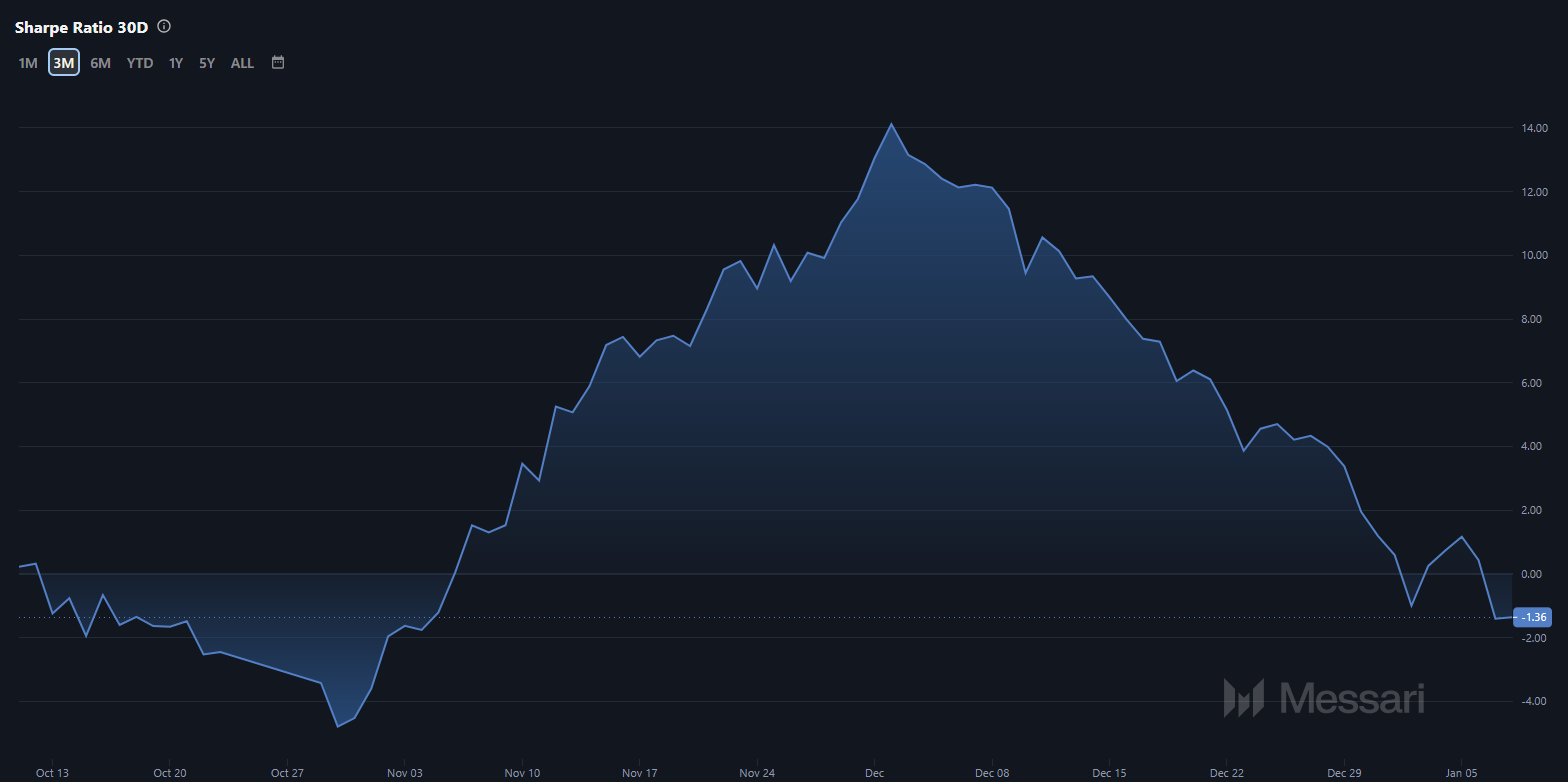Click the -4.00 y-axis label

[1534, 701]
